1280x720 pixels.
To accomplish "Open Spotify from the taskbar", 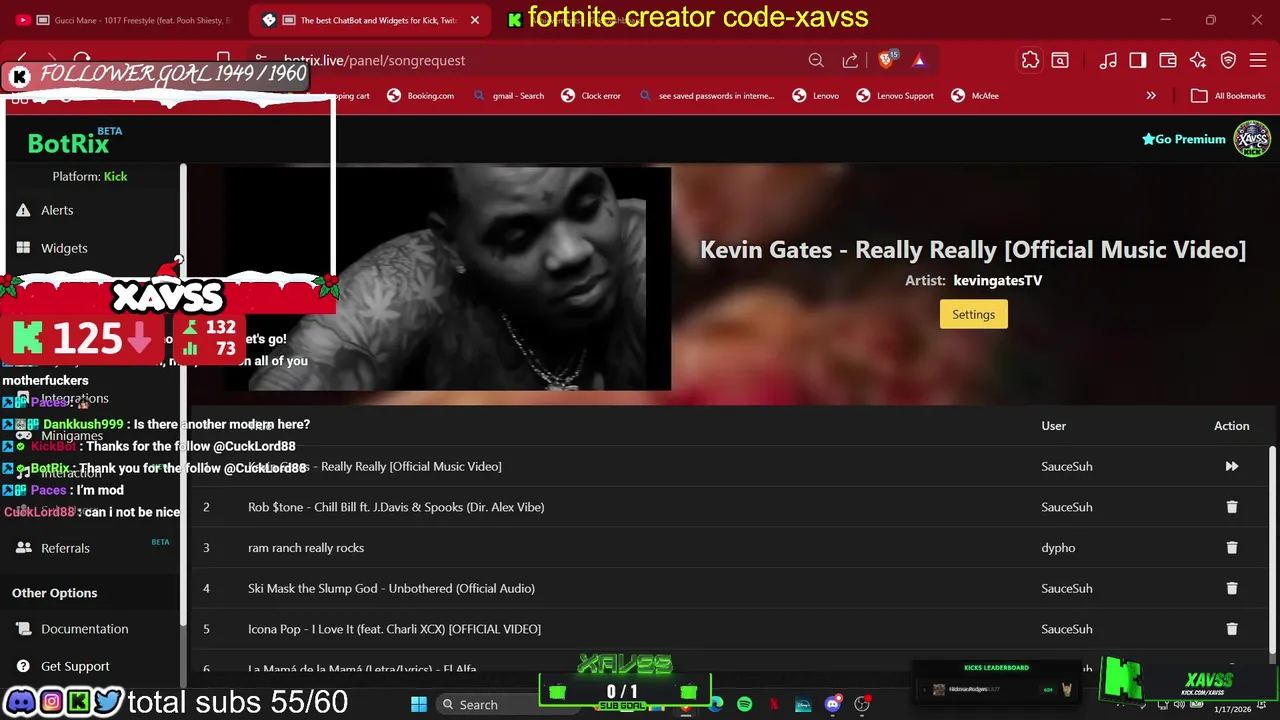I will tap(745, 704).
